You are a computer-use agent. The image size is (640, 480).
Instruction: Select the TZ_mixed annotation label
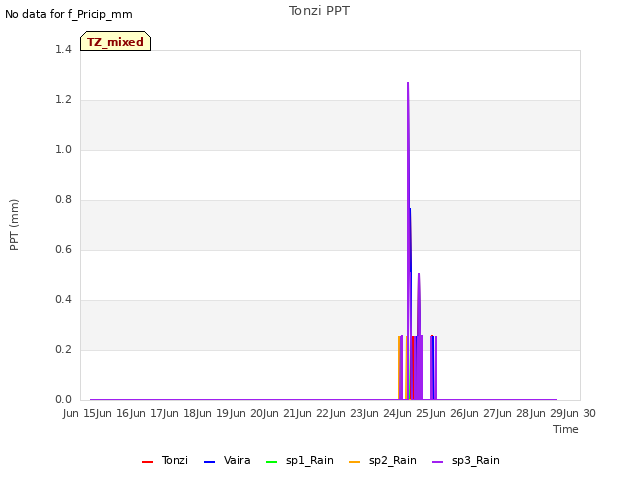[x=116, y=41]
